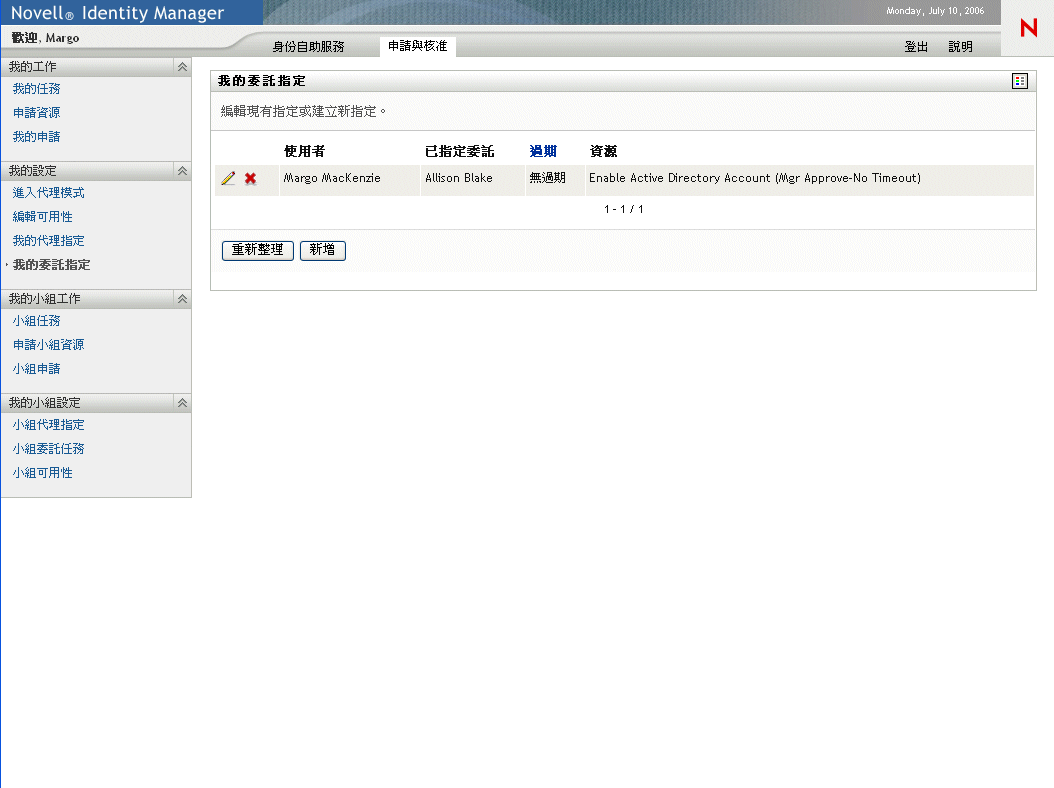The width and height of the screenshot is (1054, 788).
Task: Open 小組可用性 link
Action: click(42, 473)
